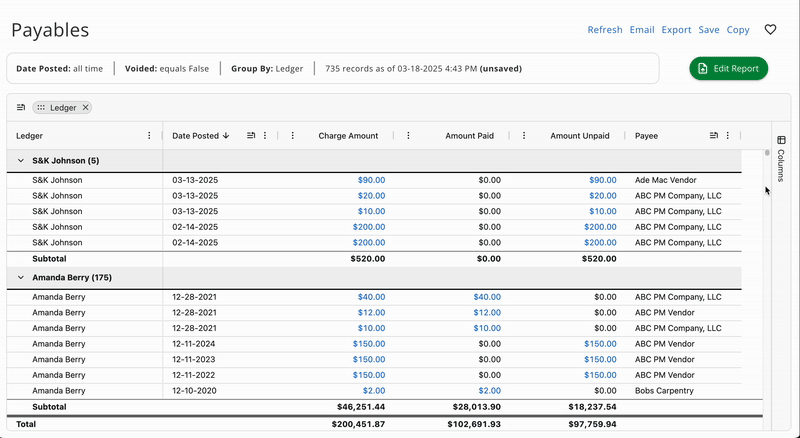Image resolution: width=800 pixels, height=438 pixels.
Task: Collapse the S&K Johnson group
Action: [21, 160]
